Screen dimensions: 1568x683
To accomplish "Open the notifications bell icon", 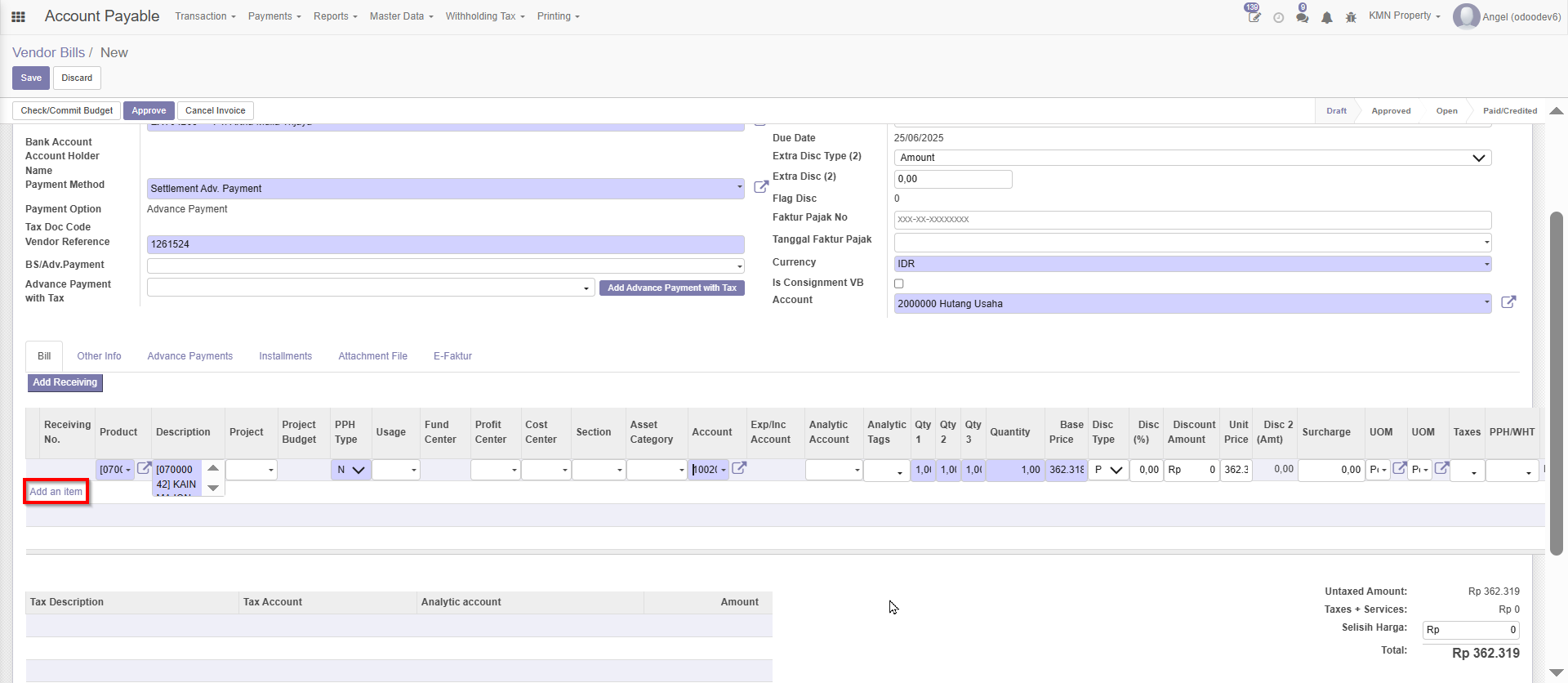I will pos(1327,17).
